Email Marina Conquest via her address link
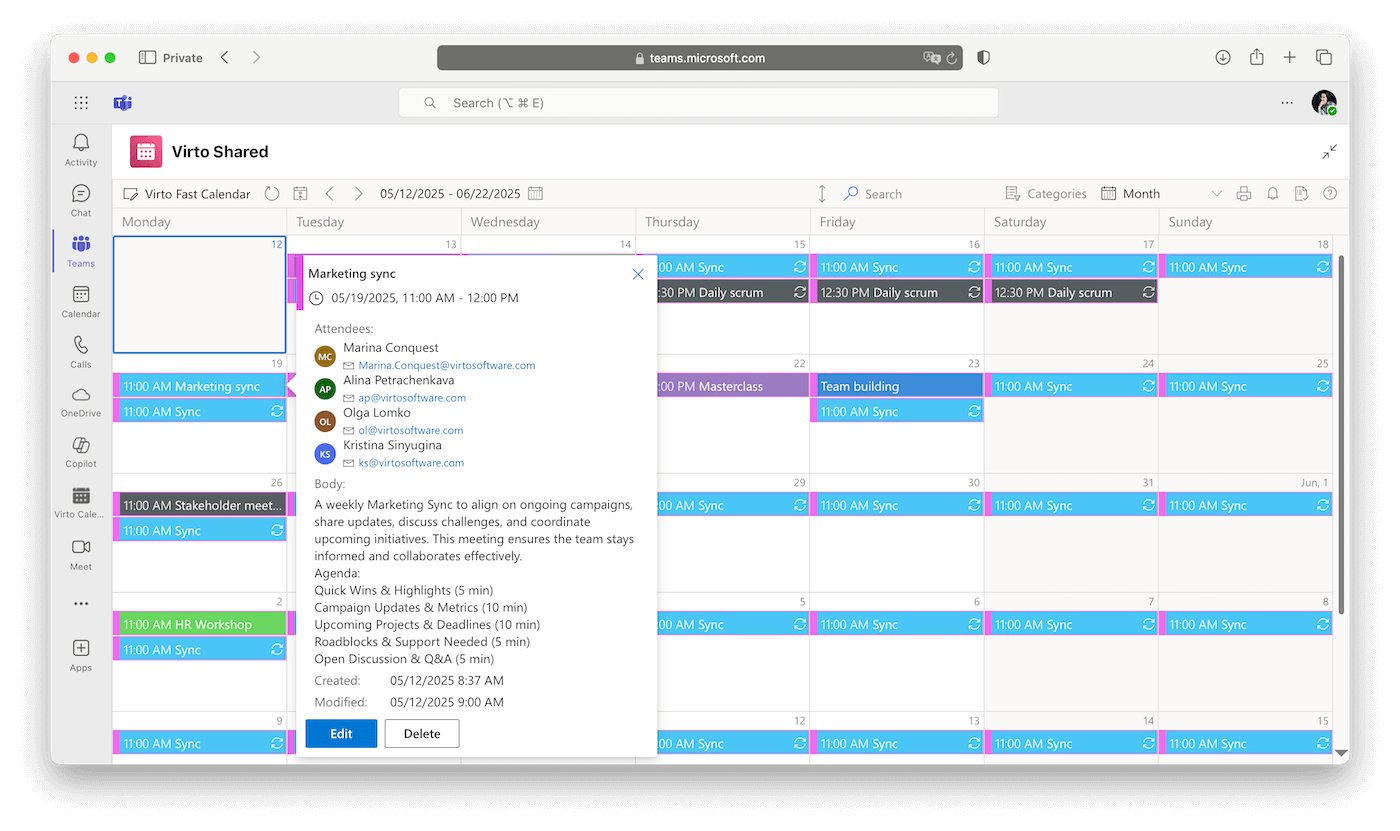The width and height of the screenshot is (1400, 831). (x=446, y=365)
